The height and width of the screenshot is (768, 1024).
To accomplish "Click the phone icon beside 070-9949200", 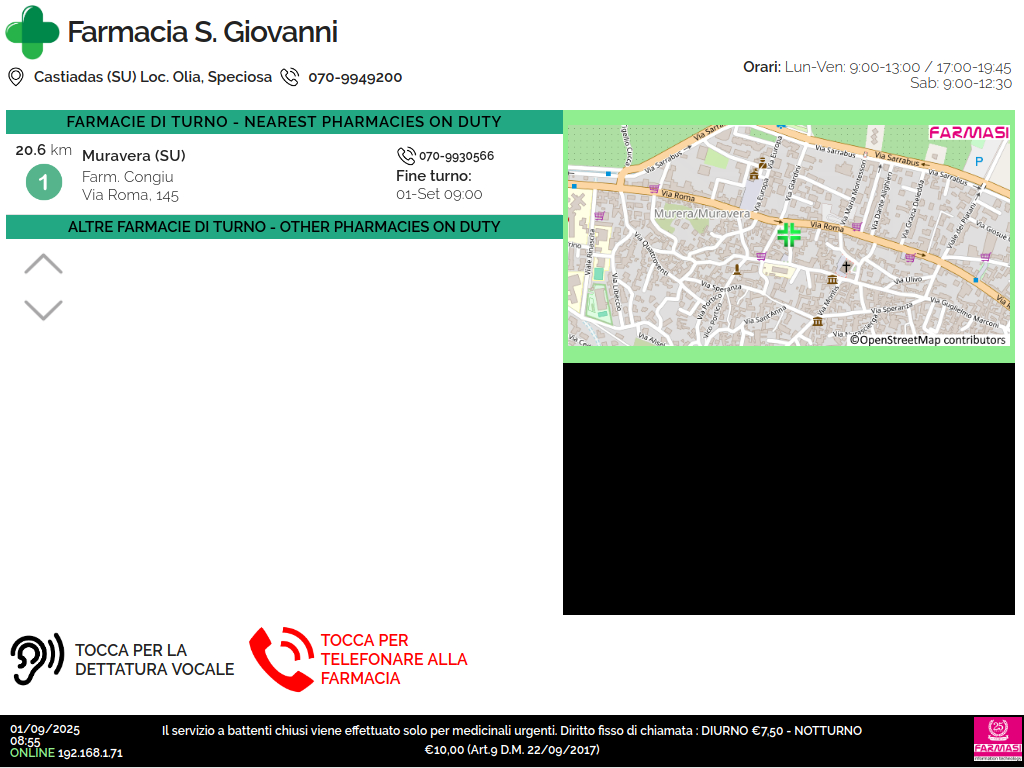I will pyautogui.click(x=290, y=77).
